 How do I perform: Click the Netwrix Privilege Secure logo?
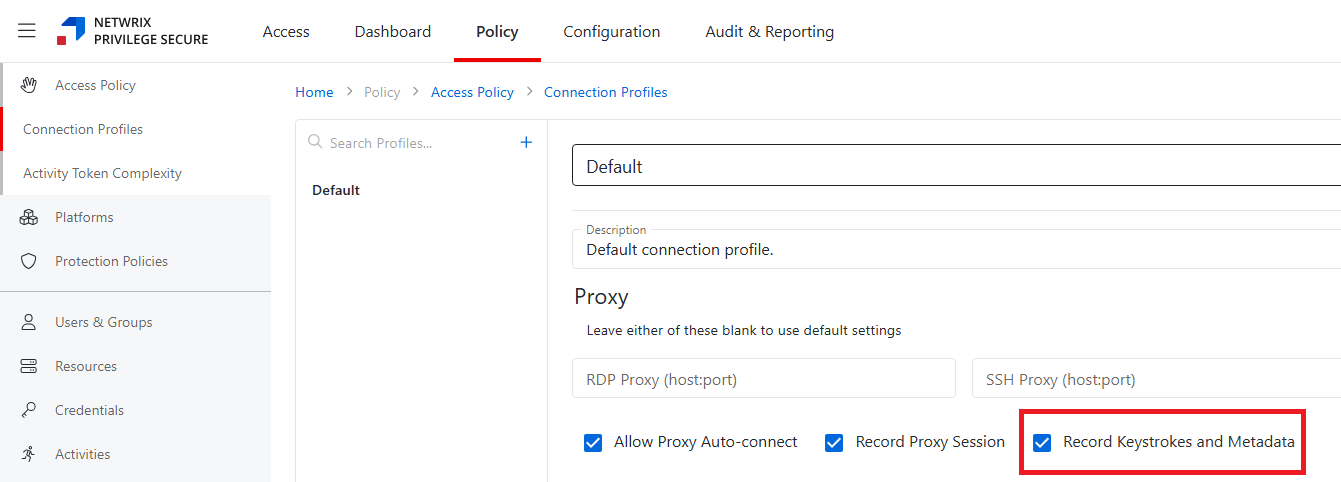click(133, 31)
